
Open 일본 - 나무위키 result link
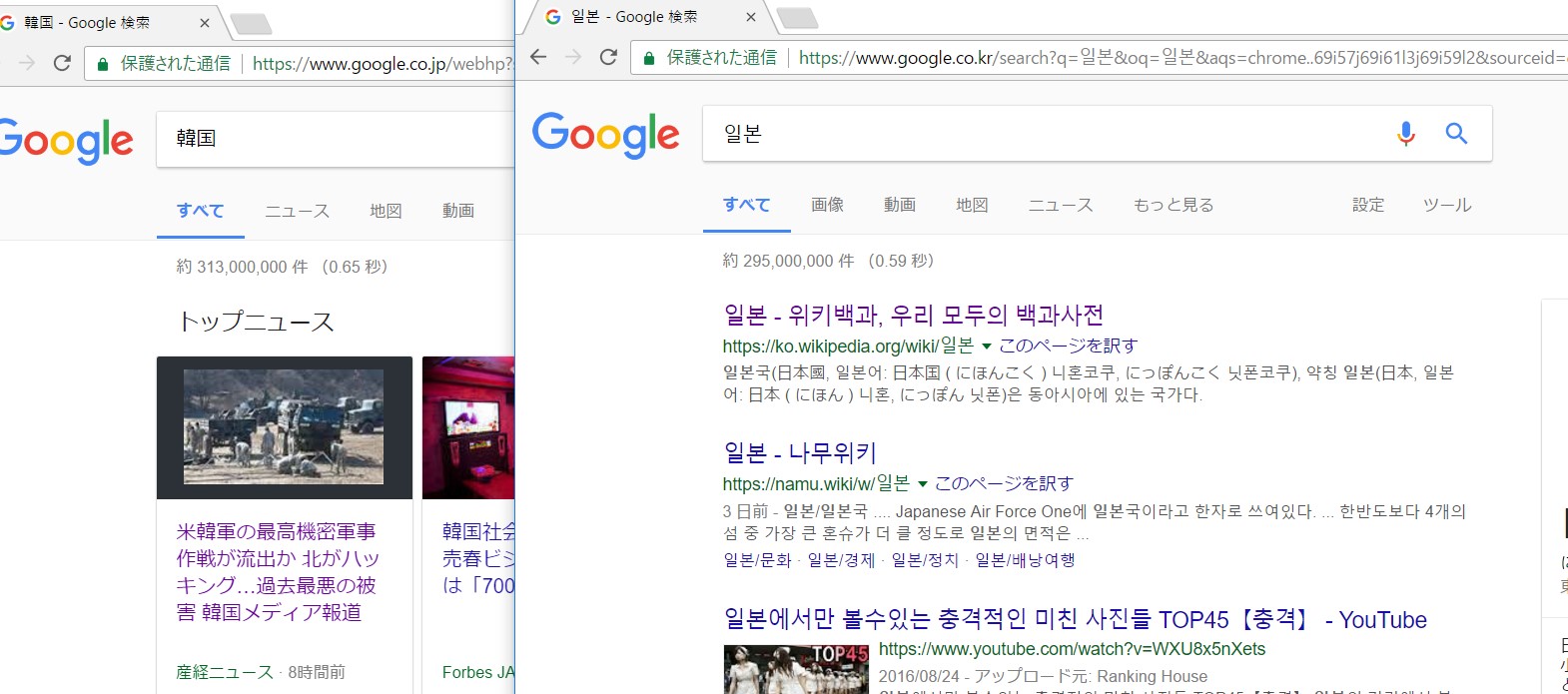[800, 453]
